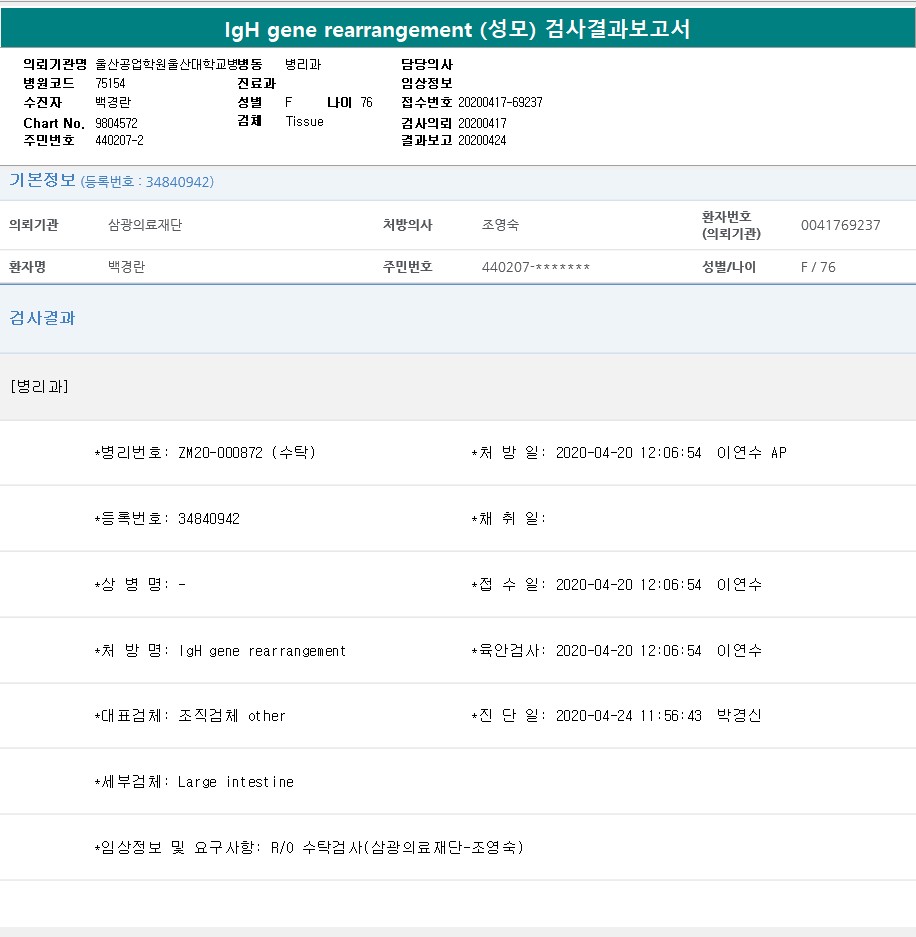Click 접수번호 value '20200417-69237'
This screenshot has height=937, width=916.
click(500, 102)
